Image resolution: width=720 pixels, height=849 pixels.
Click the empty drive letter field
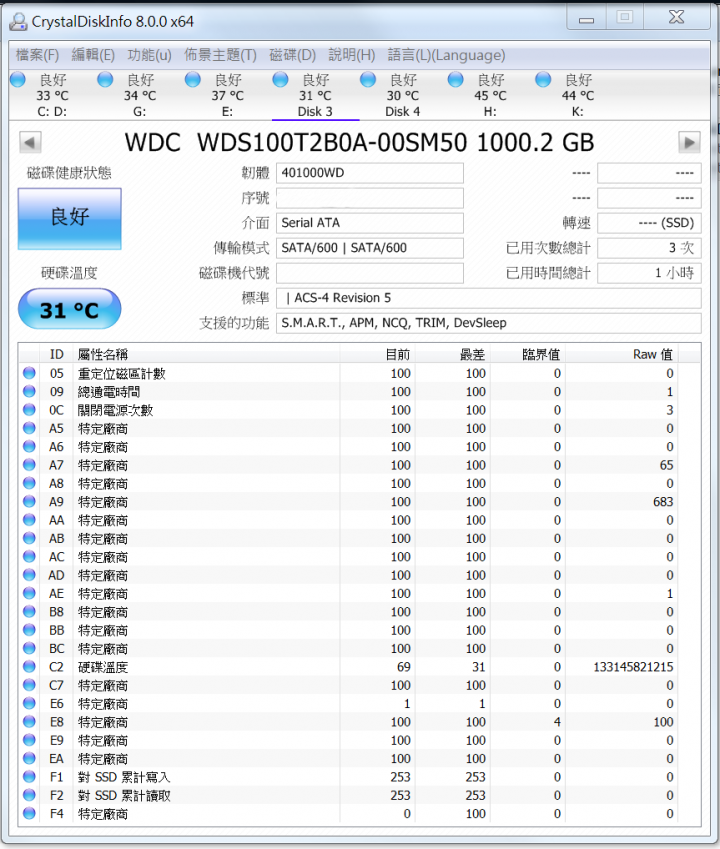point(370,273)
